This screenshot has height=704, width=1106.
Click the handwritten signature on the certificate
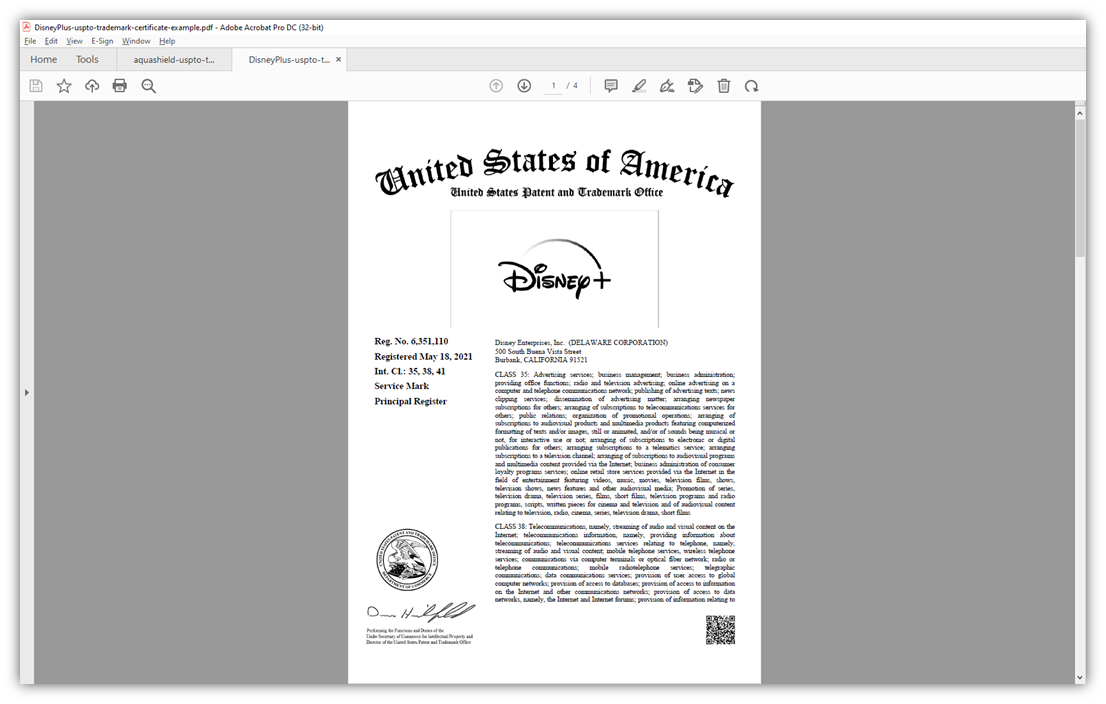pyautogui.click(x=420, y=612)
